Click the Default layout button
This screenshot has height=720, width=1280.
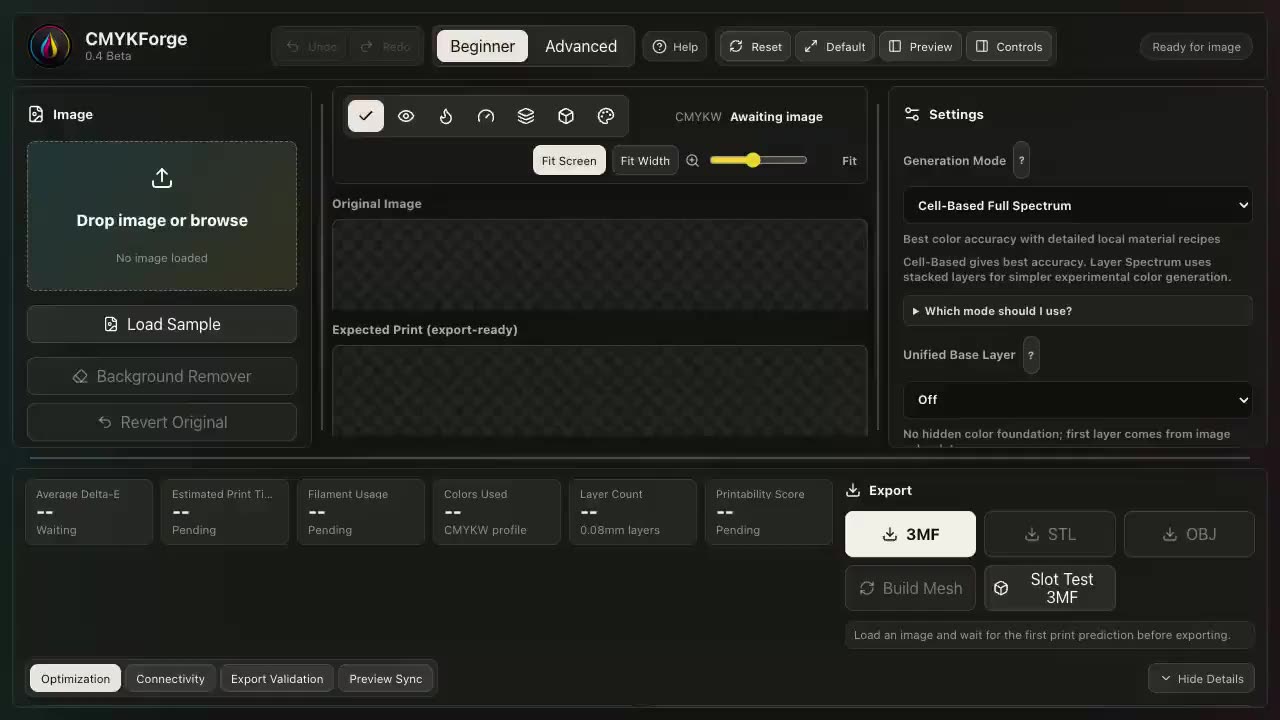(835, 46)
